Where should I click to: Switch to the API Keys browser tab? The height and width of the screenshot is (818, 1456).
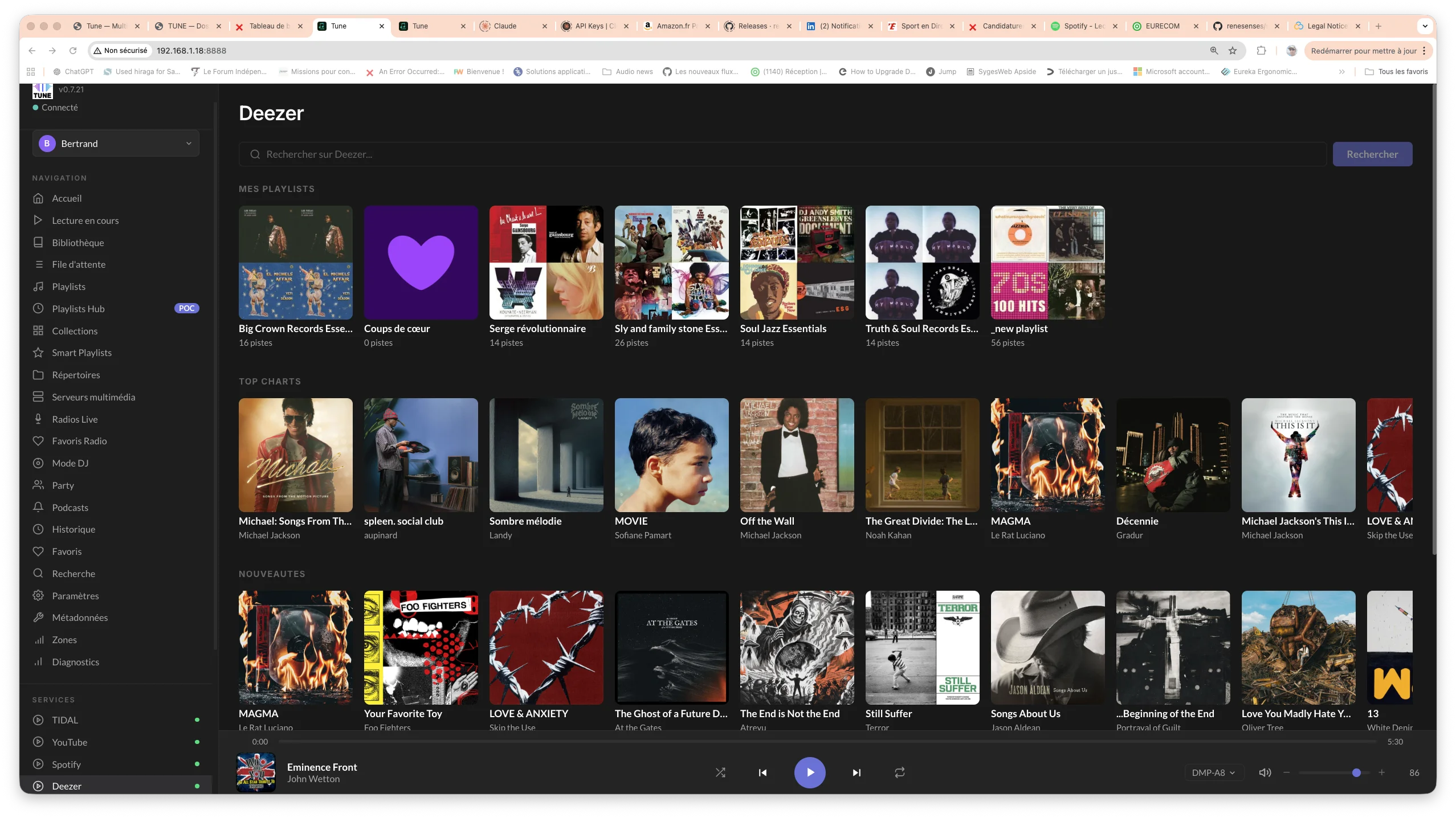(x=595, y=26)
